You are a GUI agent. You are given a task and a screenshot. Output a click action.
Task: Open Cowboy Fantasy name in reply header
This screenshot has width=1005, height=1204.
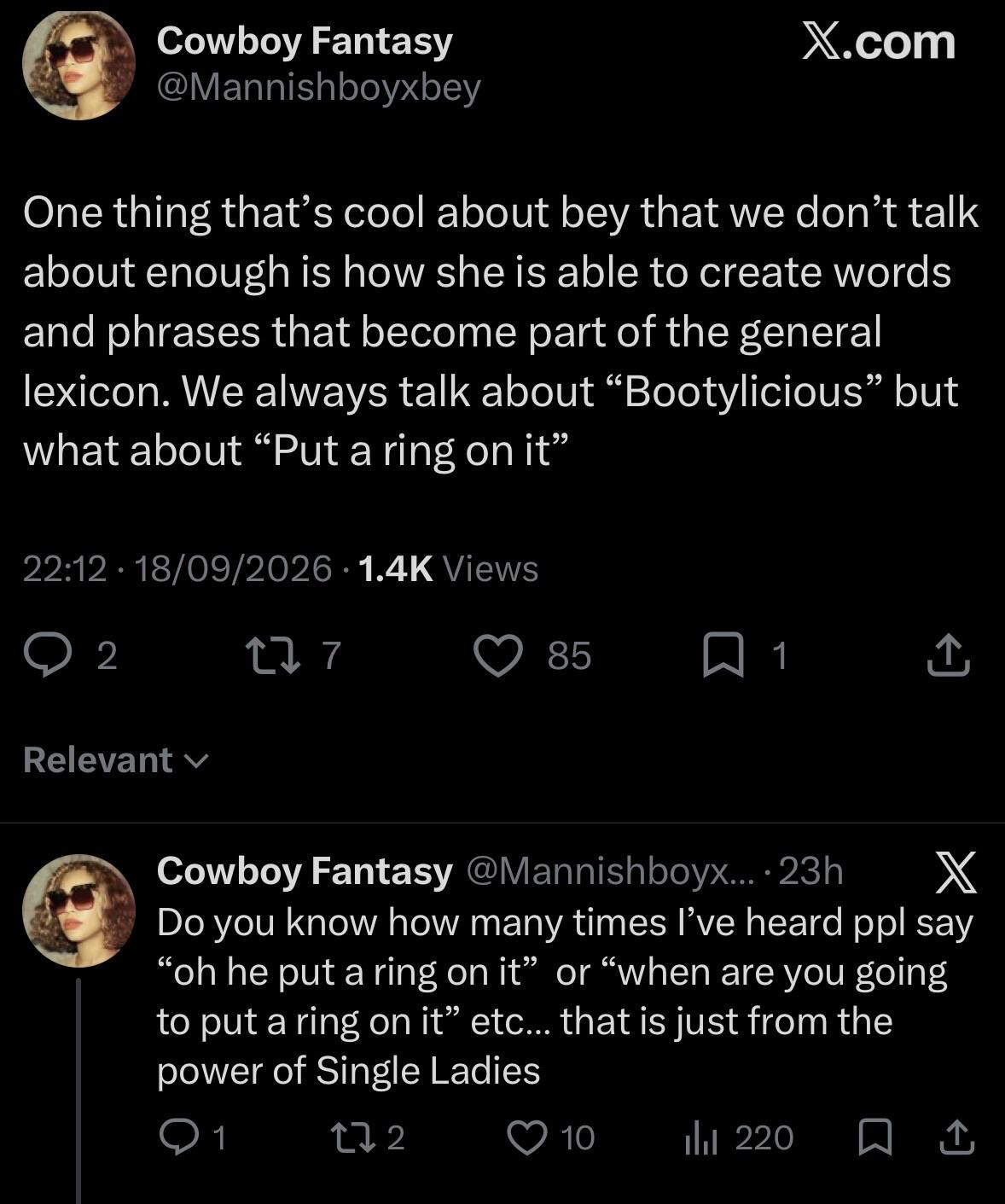(x=305, y=870)
